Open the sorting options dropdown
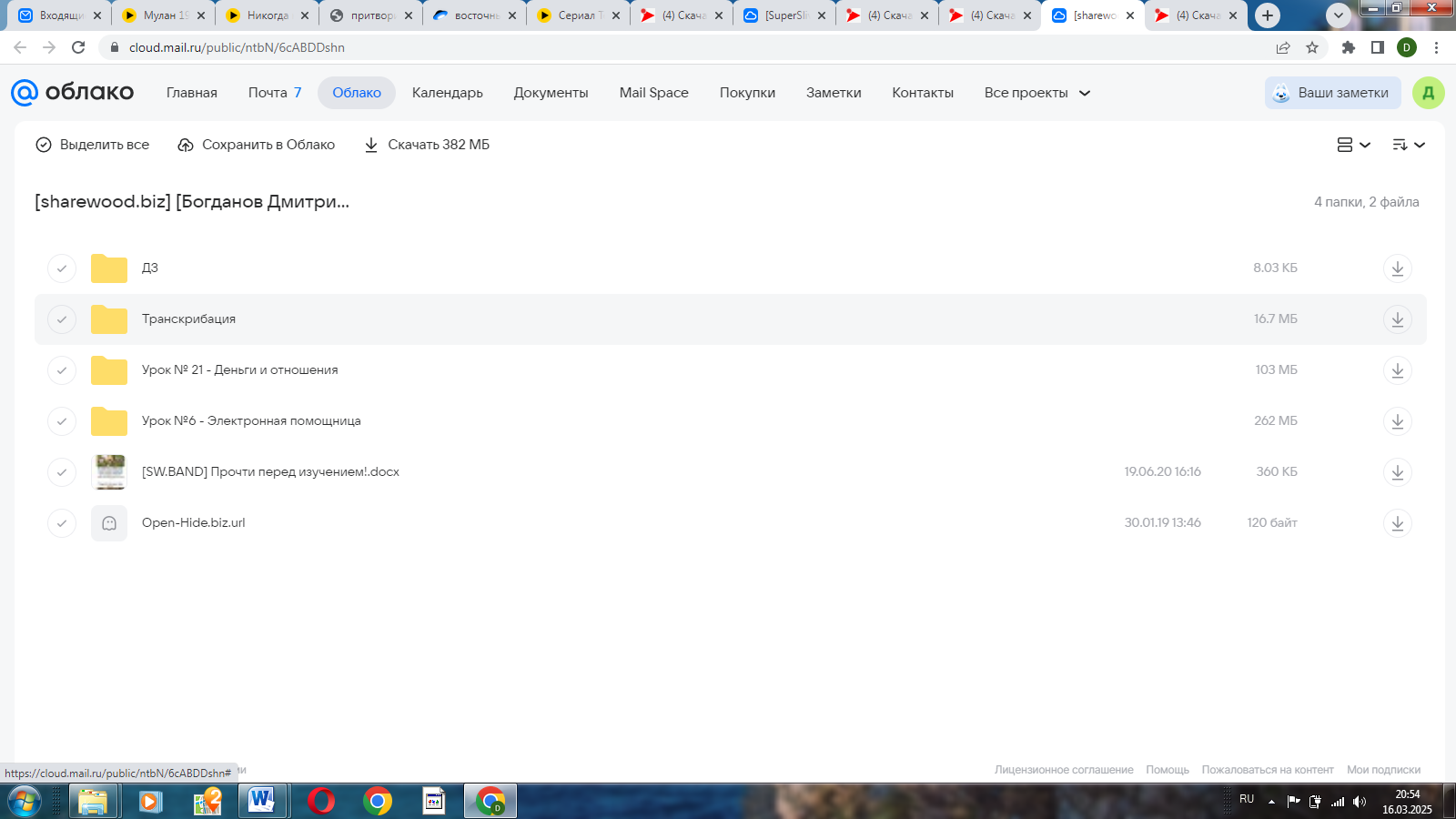This screenshot has width=1456, height=819. point(1408,145)
